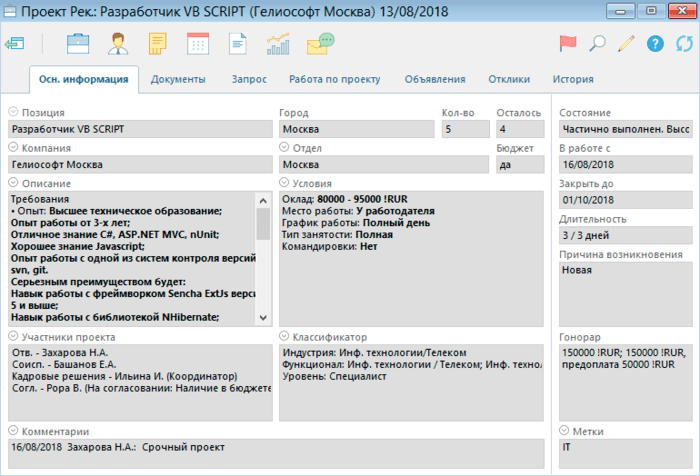
Task: Open the calendar toolbar icon
Action: [198, 44]
